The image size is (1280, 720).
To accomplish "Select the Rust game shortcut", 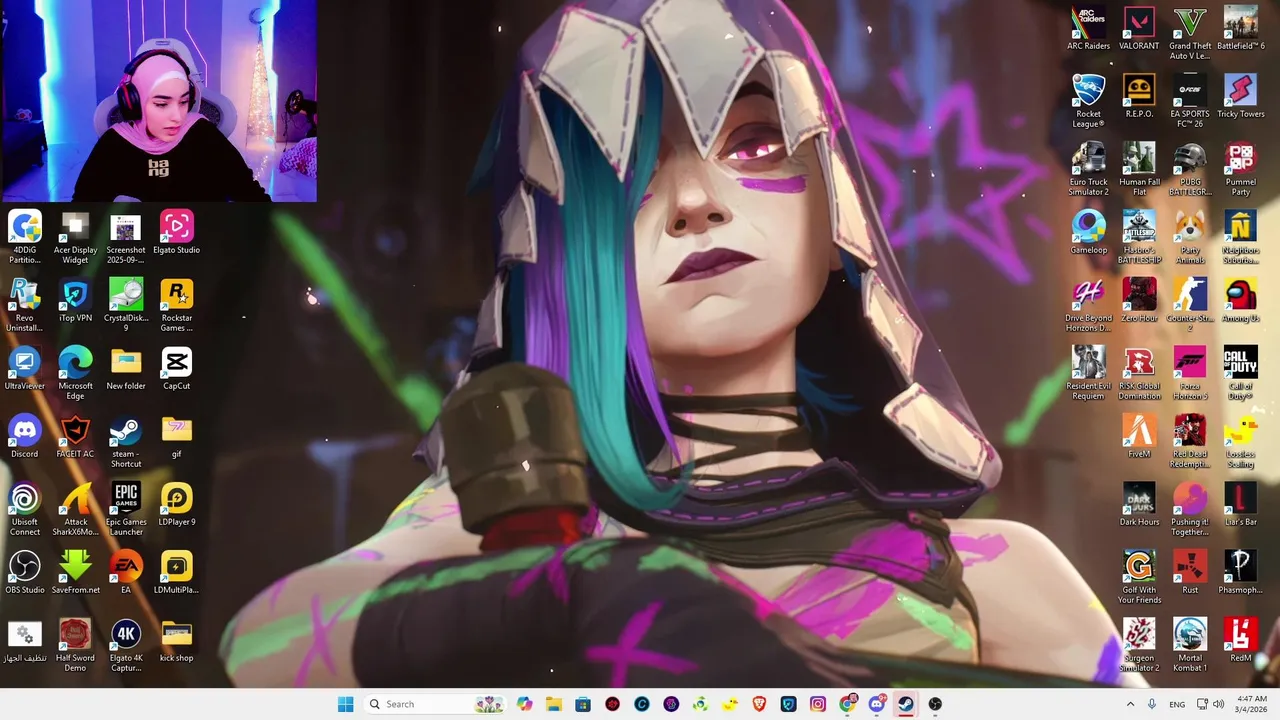I will [1190, 573].
